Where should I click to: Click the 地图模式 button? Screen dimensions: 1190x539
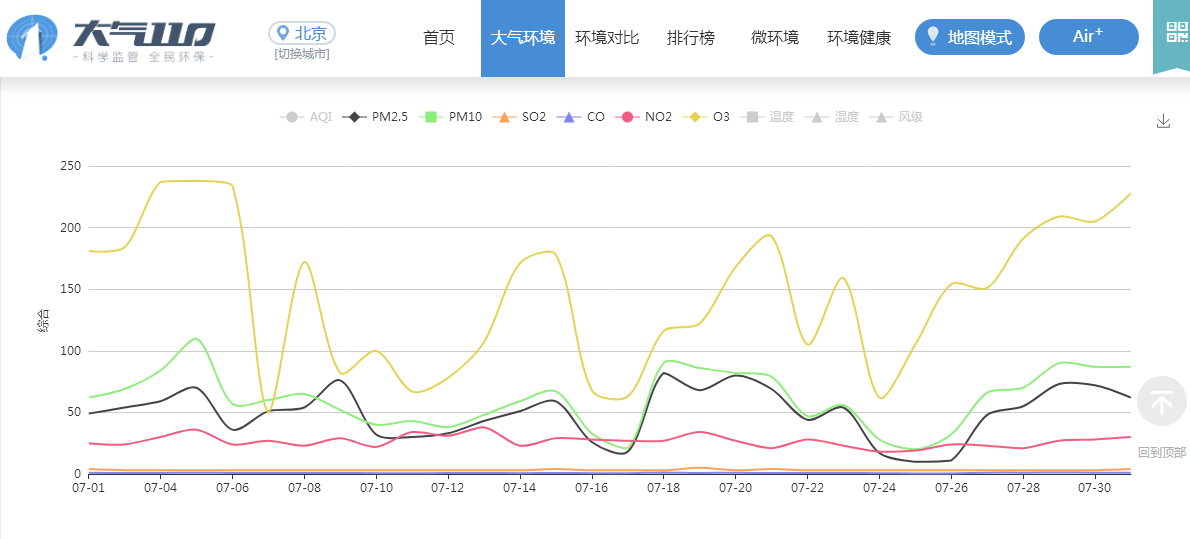pos(970,37)
